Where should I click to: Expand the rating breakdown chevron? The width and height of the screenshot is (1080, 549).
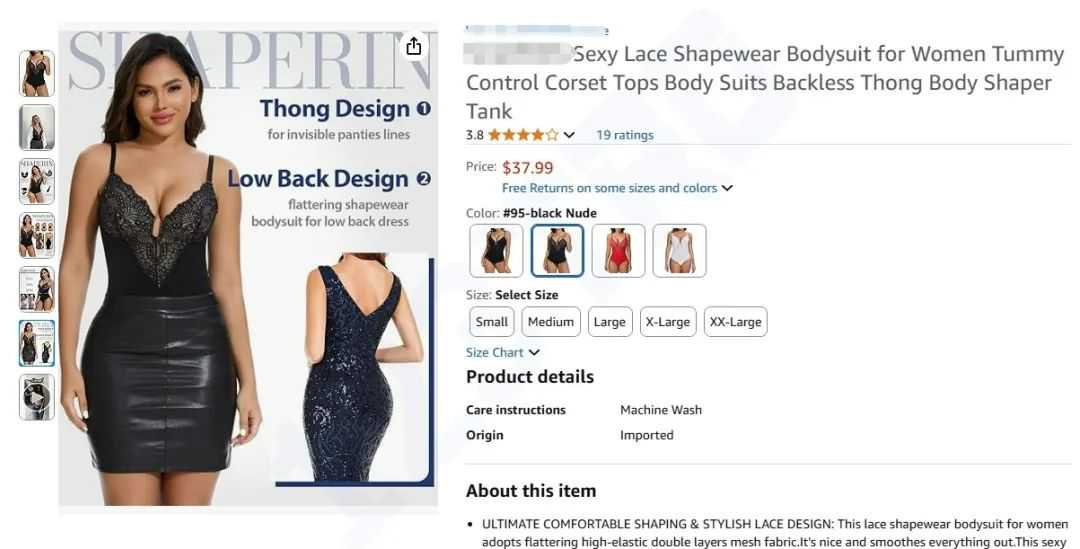[x=569, y=135]
